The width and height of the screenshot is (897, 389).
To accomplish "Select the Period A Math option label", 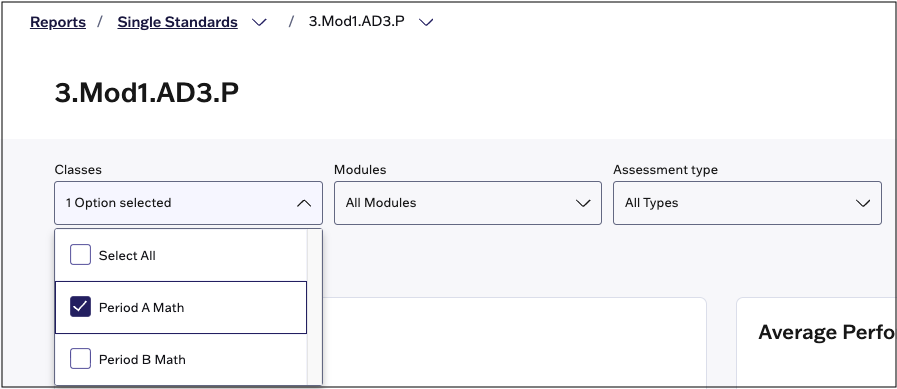I will pyautogui.click(x=141, y=308).
